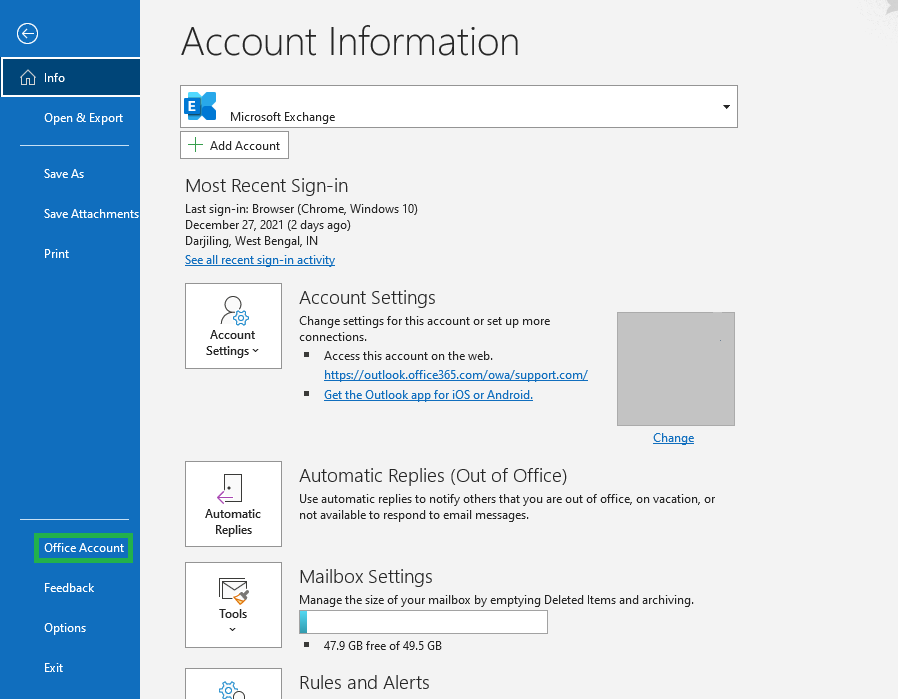
Task: Click the Mailbox Settings heading
Action: (366, 576)
